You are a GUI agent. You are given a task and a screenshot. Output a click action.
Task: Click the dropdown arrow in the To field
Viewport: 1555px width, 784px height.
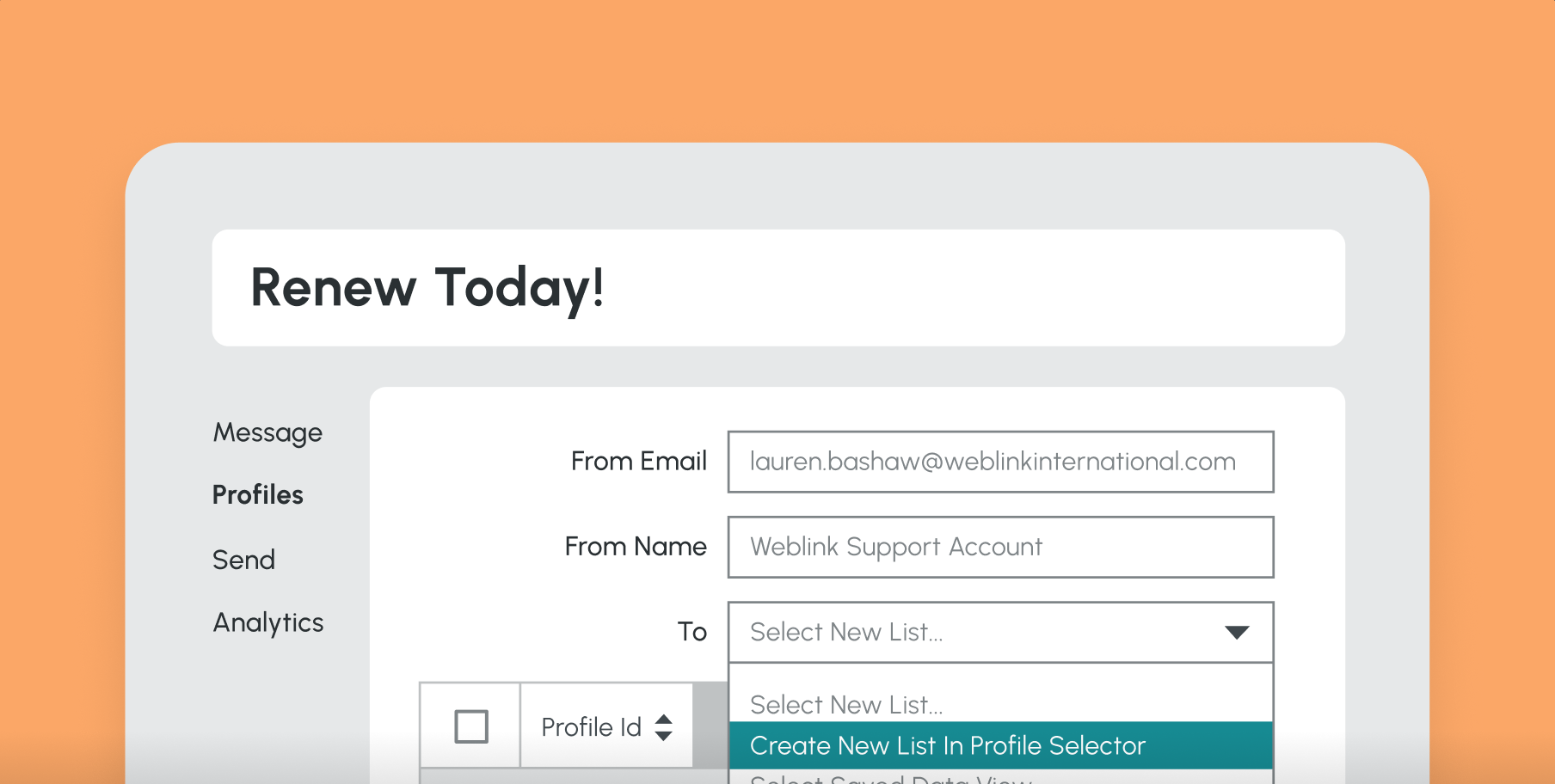pos(1236,633)
